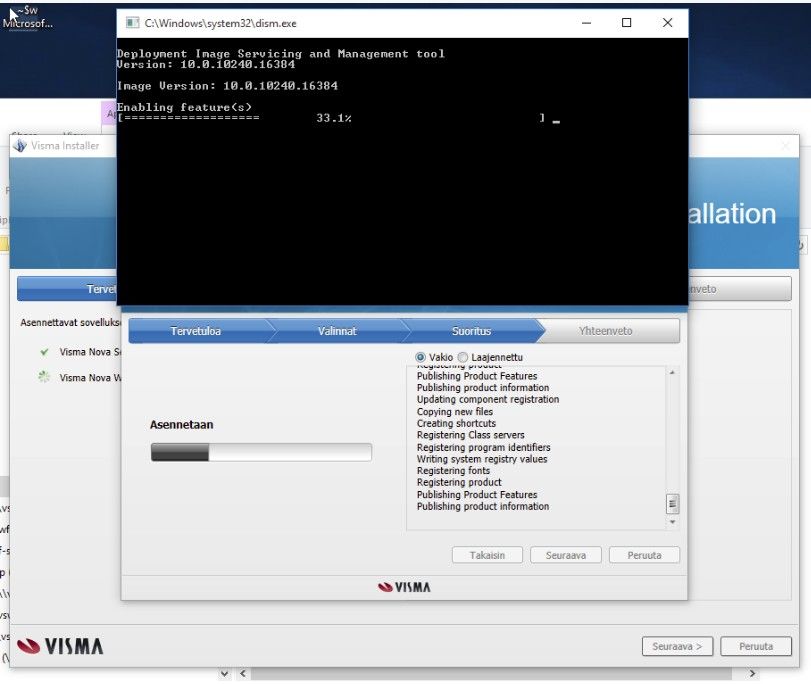Screen dimensions: 811x684
Task: Open the Microsof... desktop shortcut
Action: (27, 17)
